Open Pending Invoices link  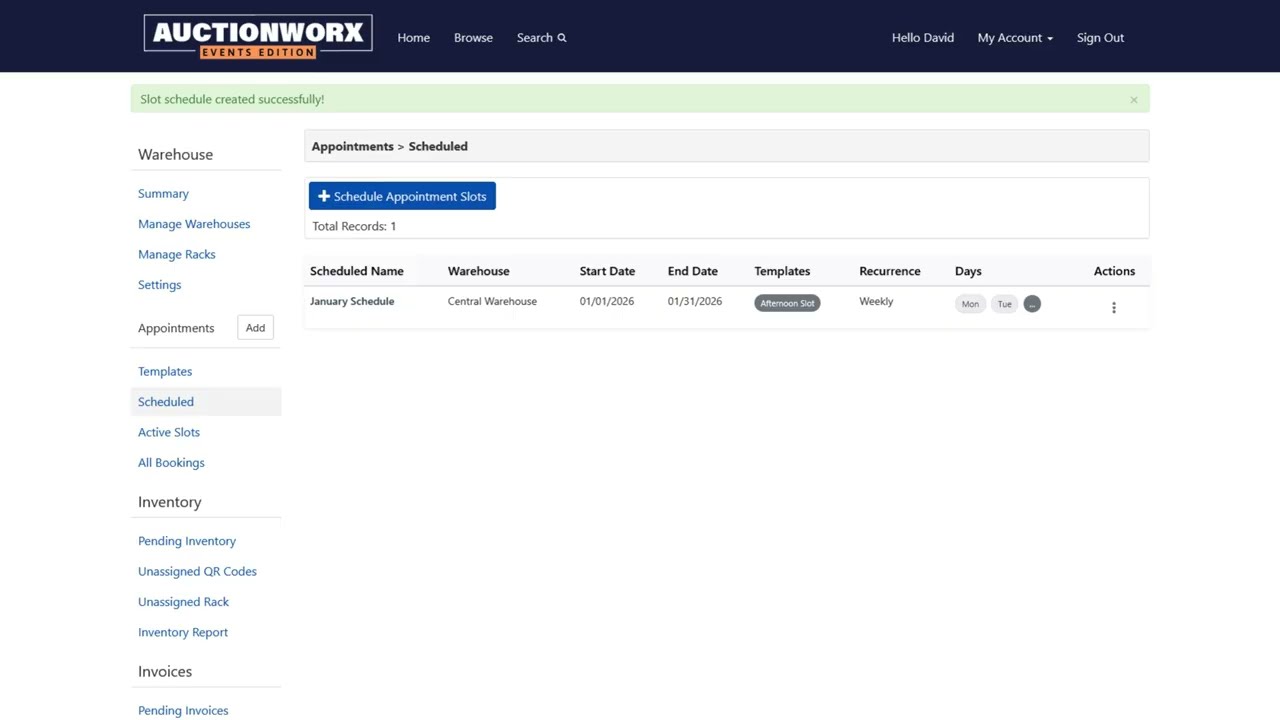[x=183, y=711]
